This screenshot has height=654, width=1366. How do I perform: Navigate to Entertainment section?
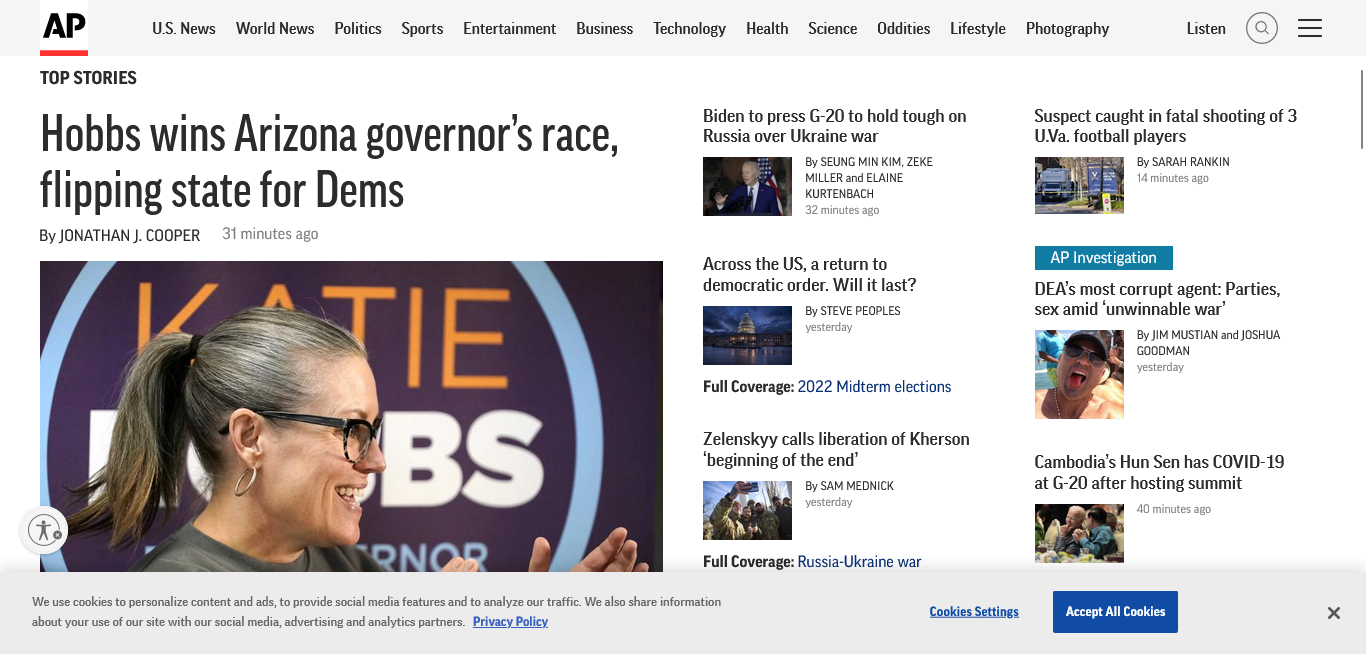pyautogui.click(x=509, y=28)
